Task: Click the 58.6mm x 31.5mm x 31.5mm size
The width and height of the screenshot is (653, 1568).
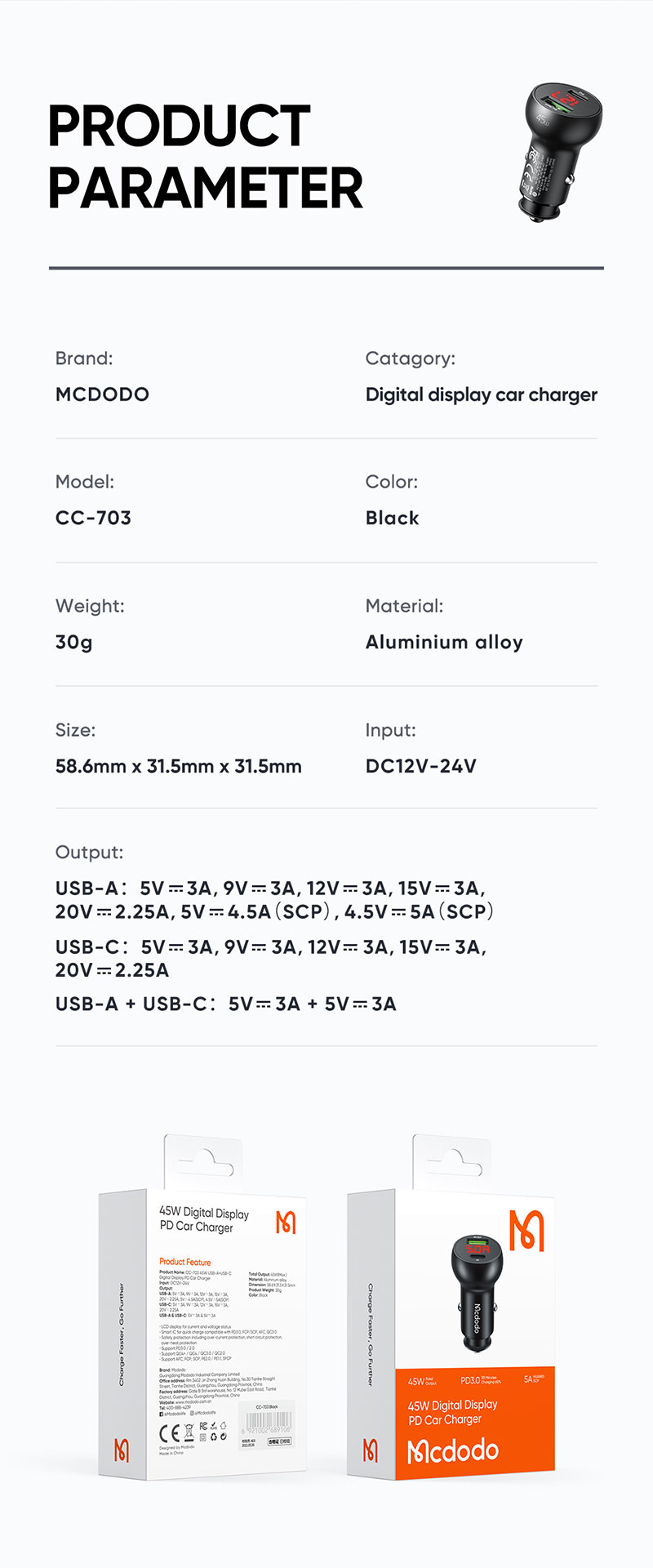Action: tap(178, 766)
